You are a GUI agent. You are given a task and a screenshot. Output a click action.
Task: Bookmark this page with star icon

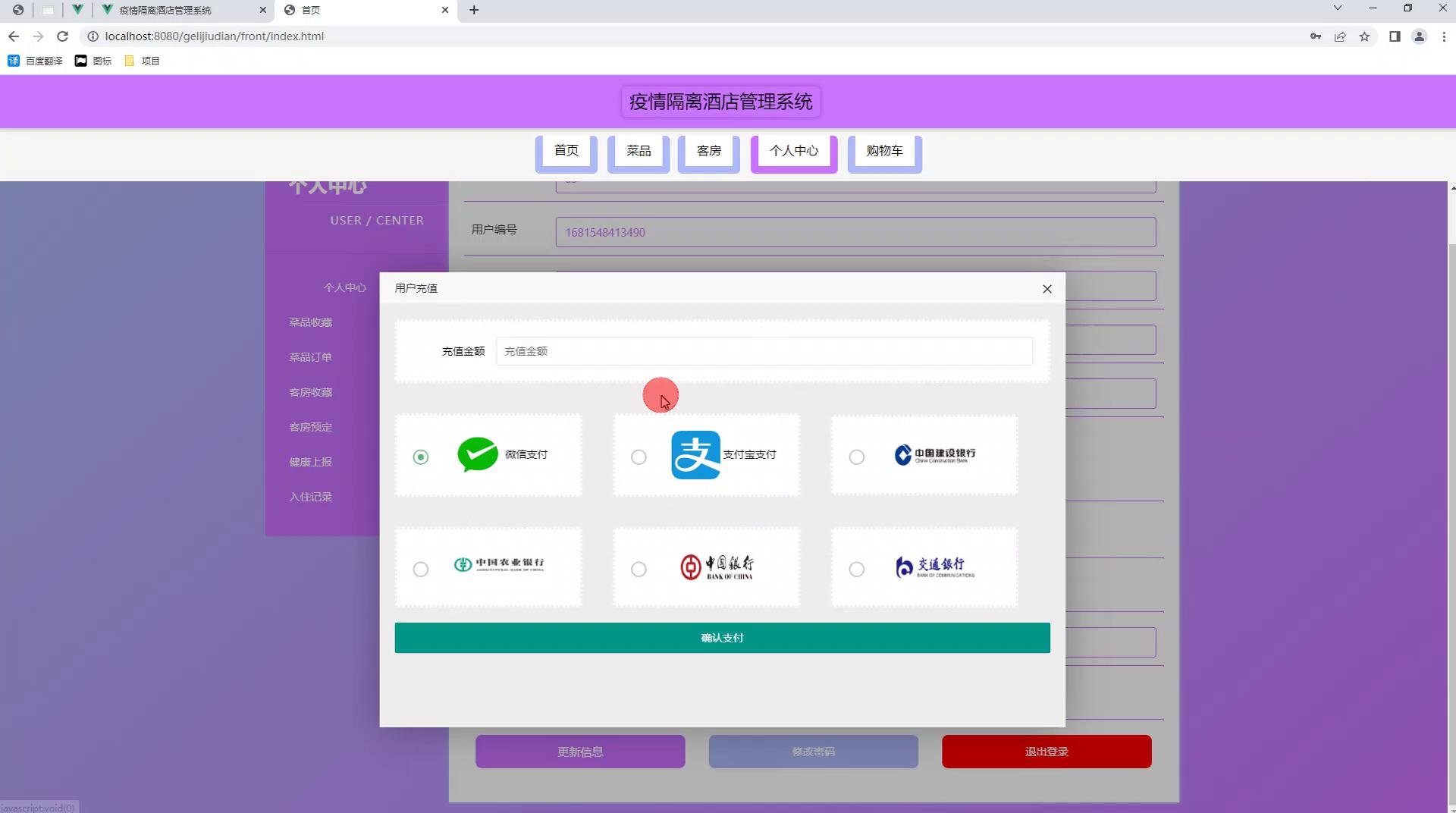(1364, 36)
